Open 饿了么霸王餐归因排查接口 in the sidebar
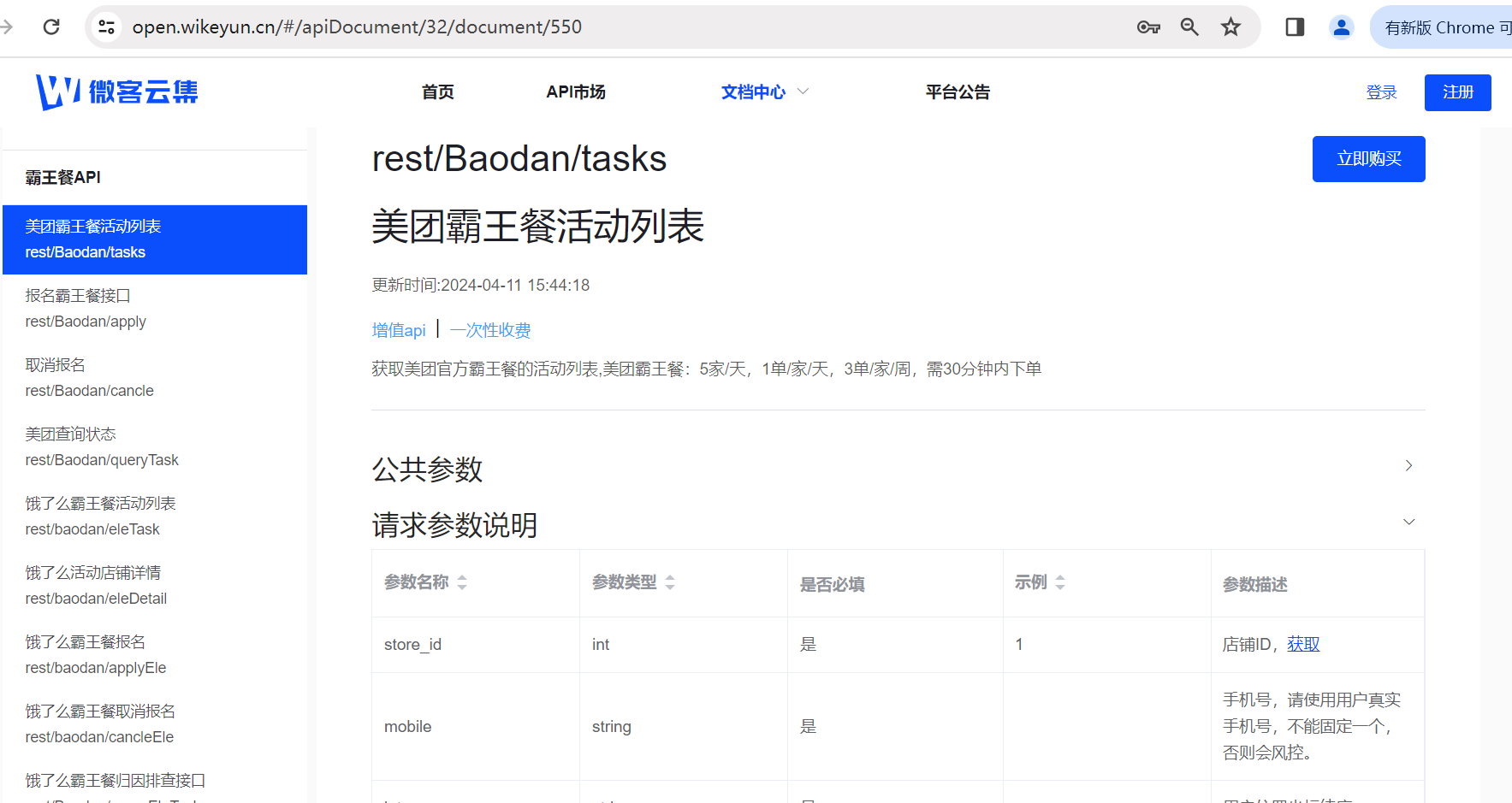1512x803 pixels. 155,782
